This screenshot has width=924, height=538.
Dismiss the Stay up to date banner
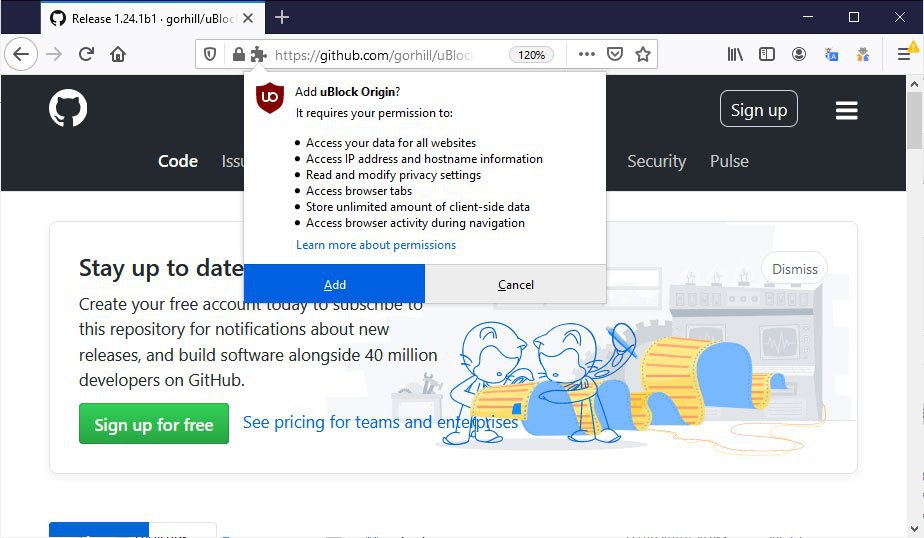click(794, 269)
